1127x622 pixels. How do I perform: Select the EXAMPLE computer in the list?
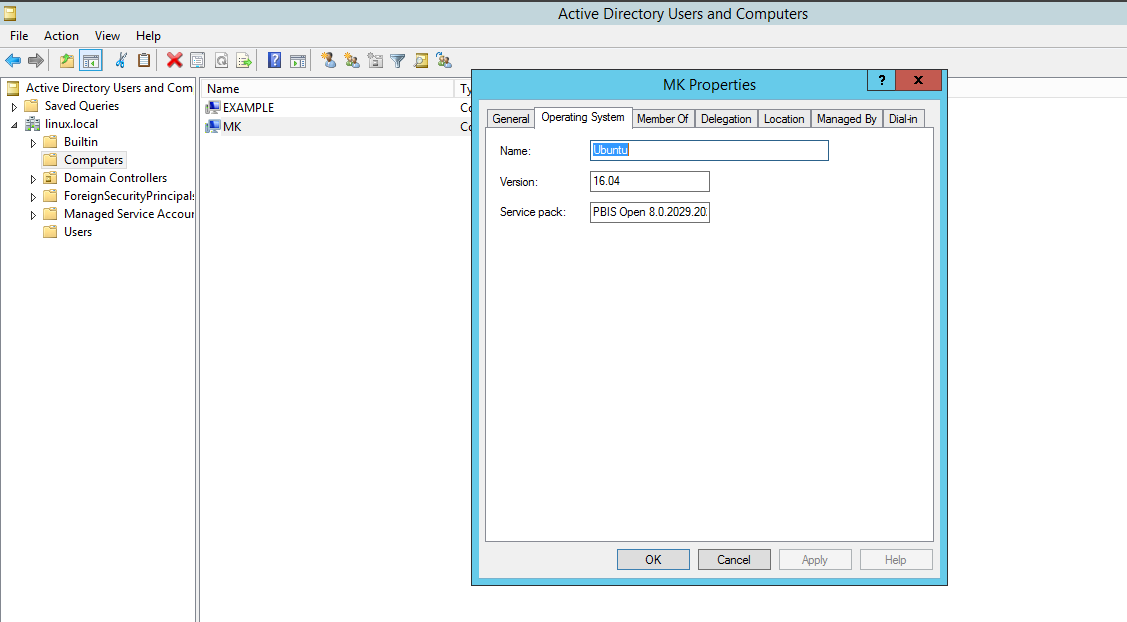click(245, 107)
